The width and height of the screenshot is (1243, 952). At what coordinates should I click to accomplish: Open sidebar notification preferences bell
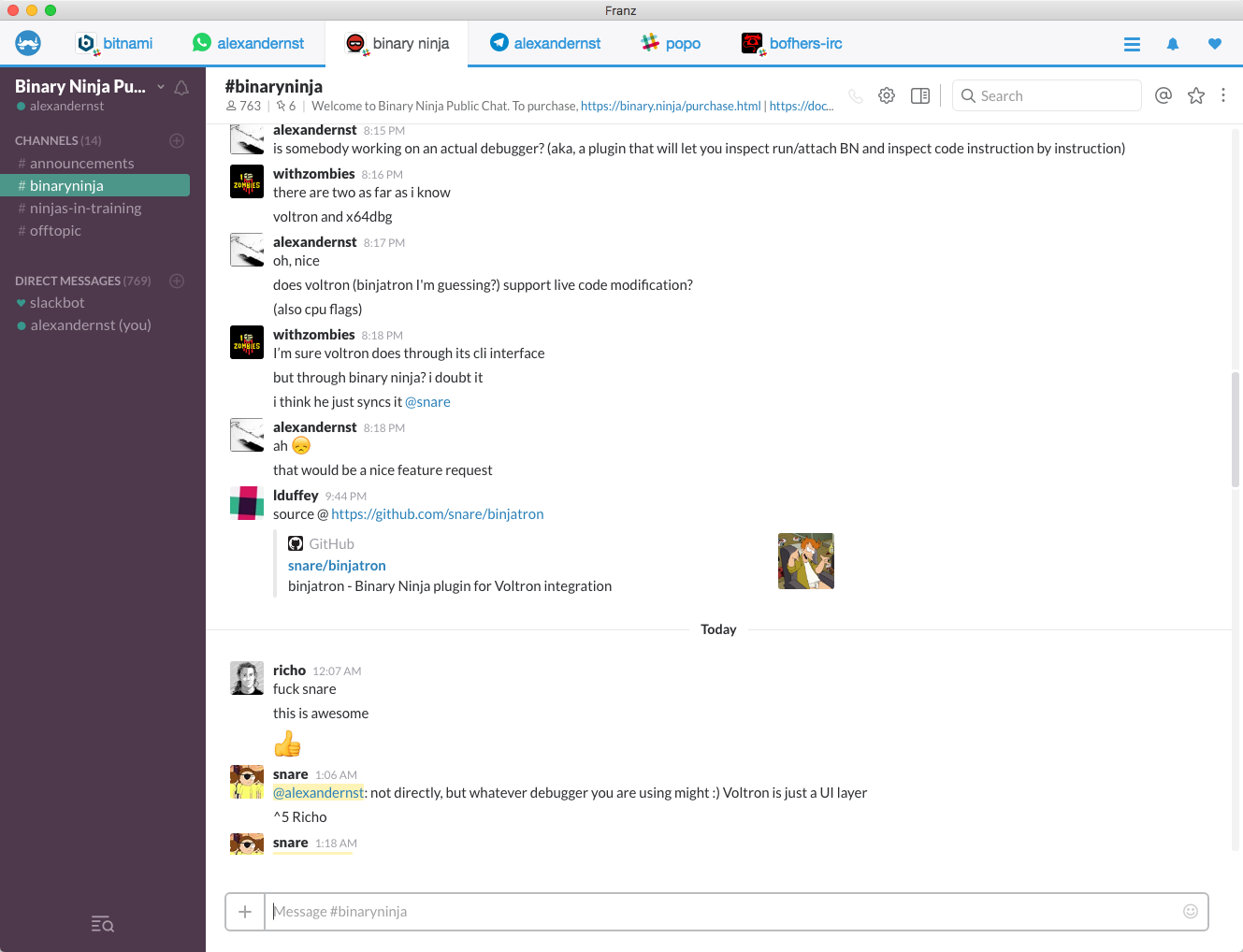181,87
